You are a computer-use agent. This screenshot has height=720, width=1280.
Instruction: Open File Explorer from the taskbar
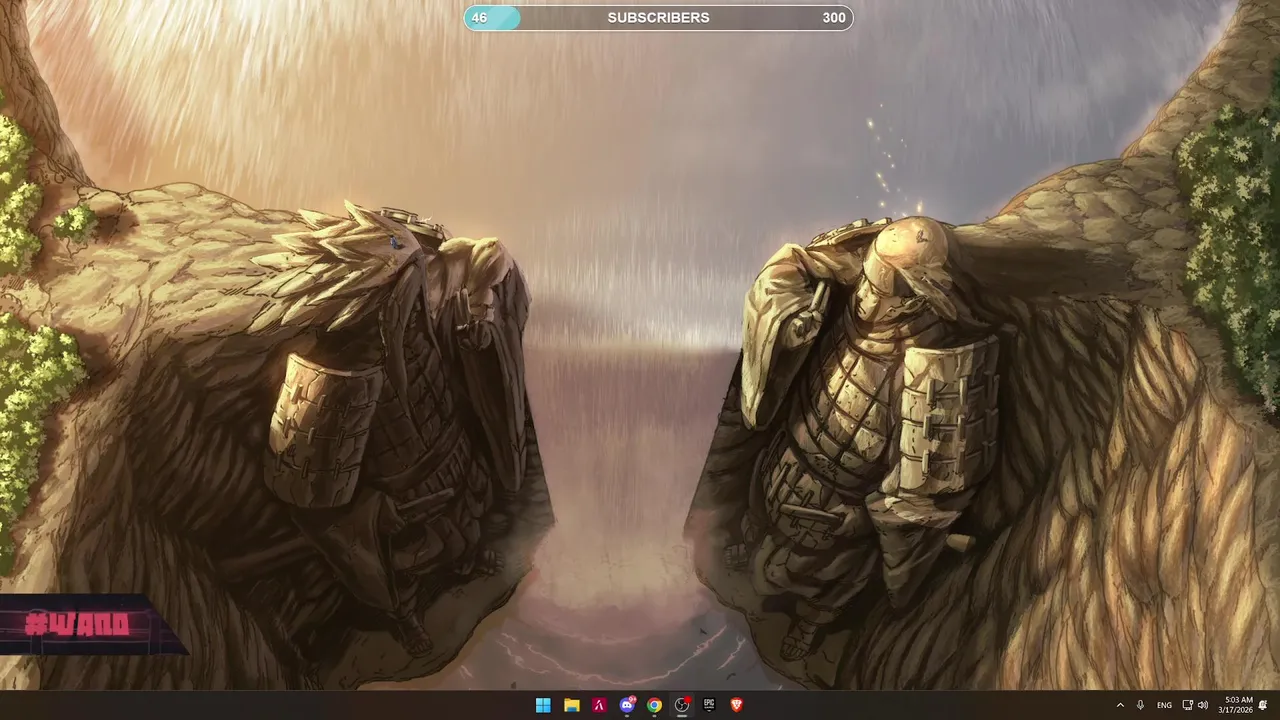click(x=571, y=705)
